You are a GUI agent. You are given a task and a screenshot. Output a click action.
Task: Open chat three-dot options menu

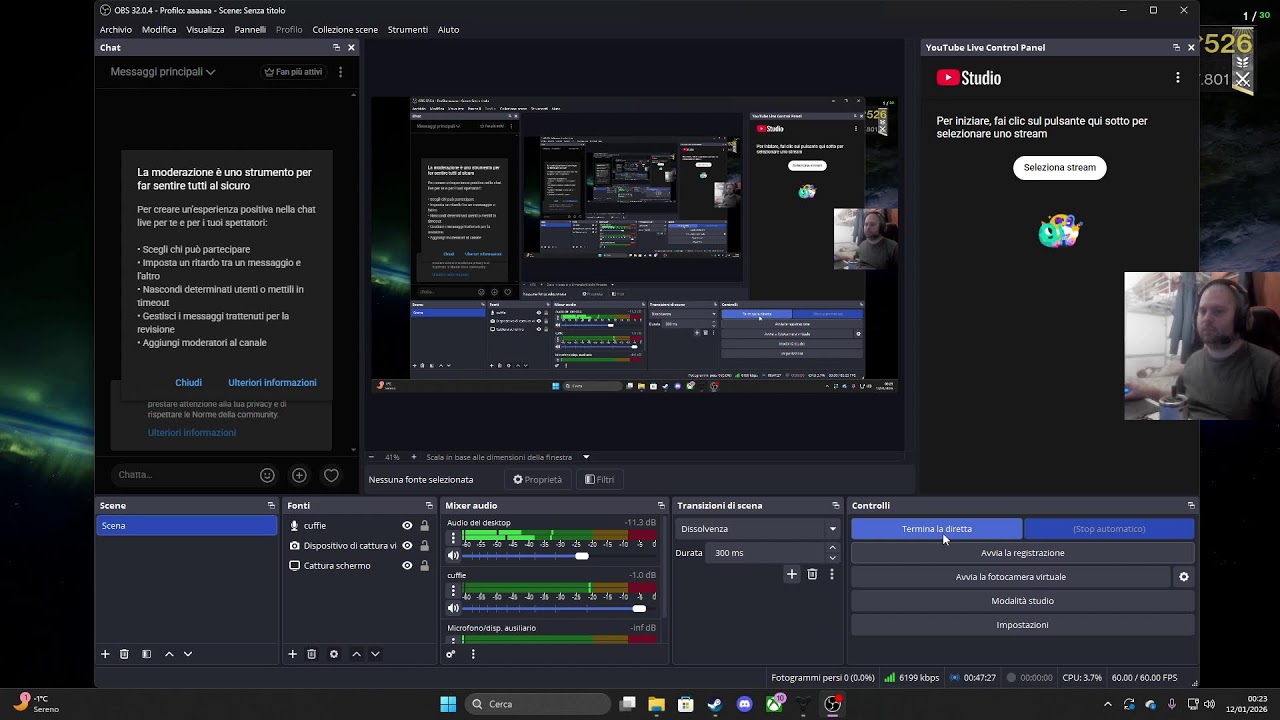340,72
